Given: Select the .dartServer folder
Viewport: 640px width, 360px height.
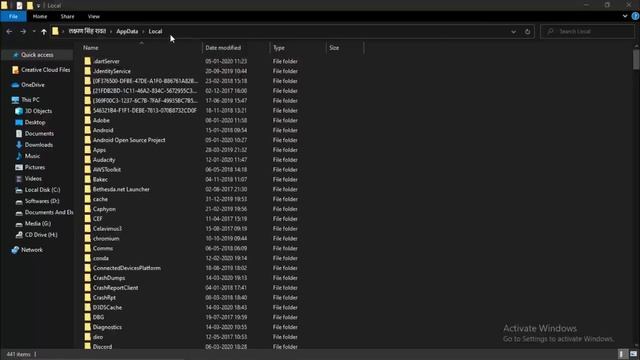Looking at the screenshot, I should (106, 61).
